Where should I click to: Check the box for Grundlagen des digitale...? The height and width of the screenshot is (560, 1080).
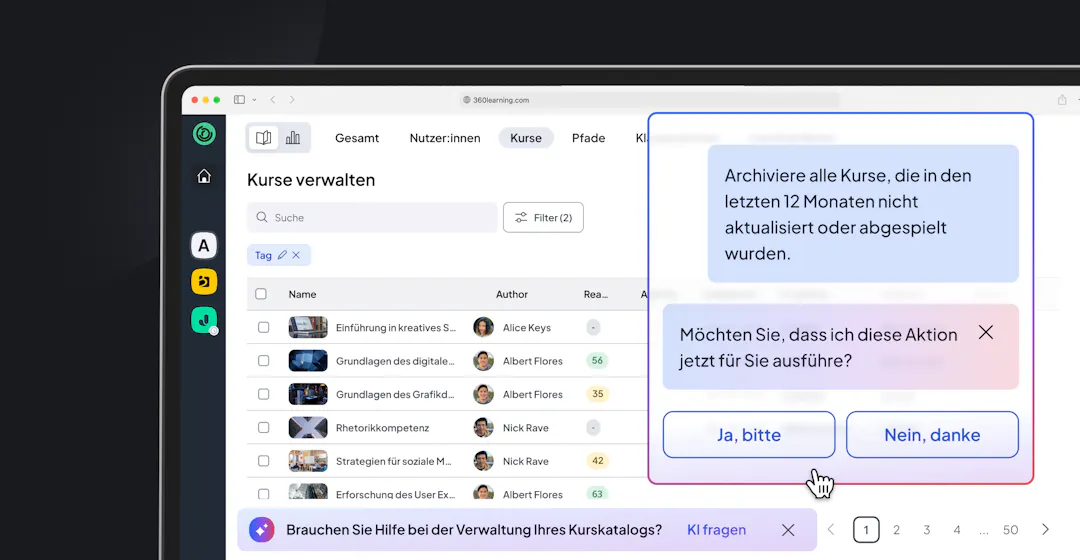tap(263, 360)
